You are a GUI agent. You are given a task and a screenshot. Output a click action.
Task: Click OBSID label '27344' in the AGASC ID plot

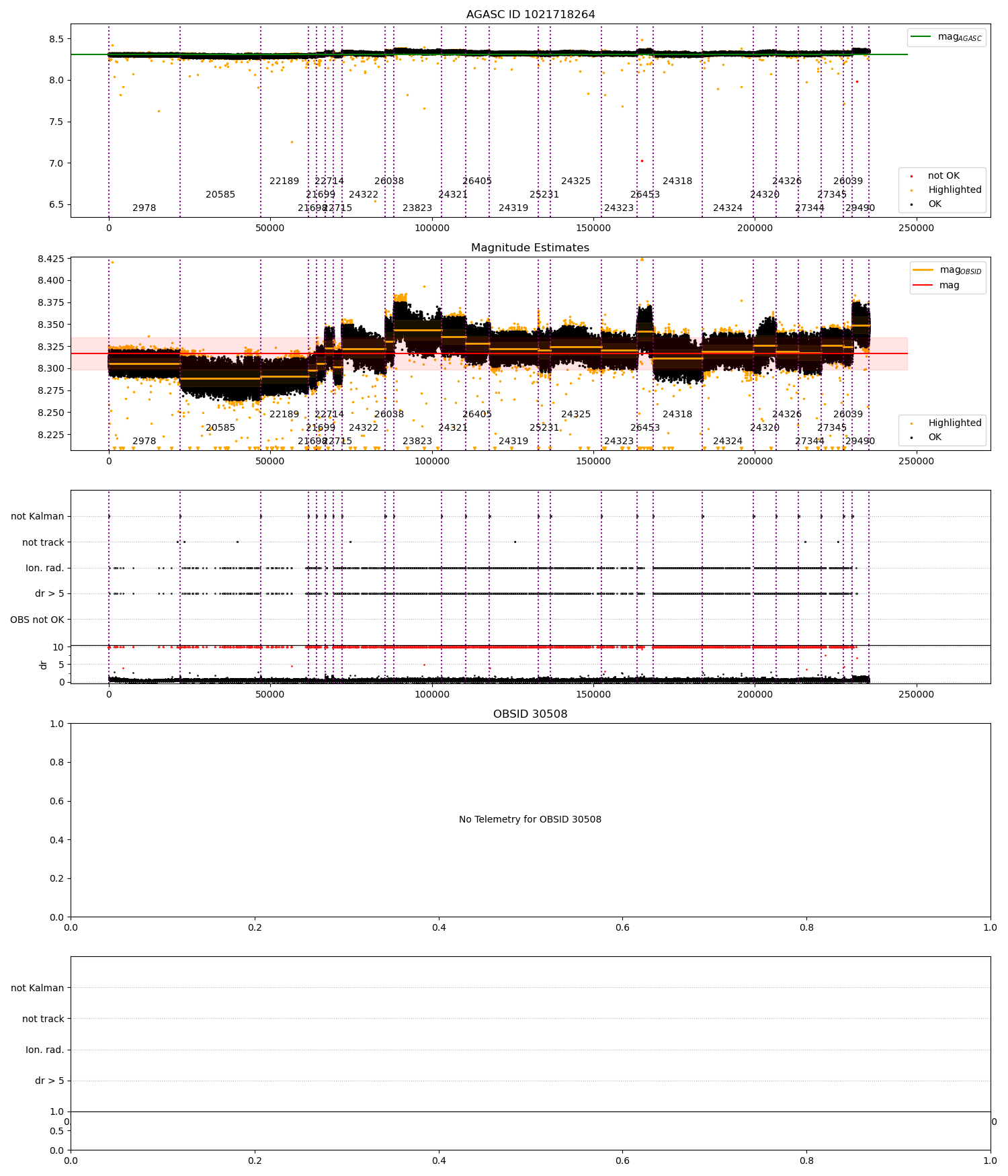(x=810, y=208)
